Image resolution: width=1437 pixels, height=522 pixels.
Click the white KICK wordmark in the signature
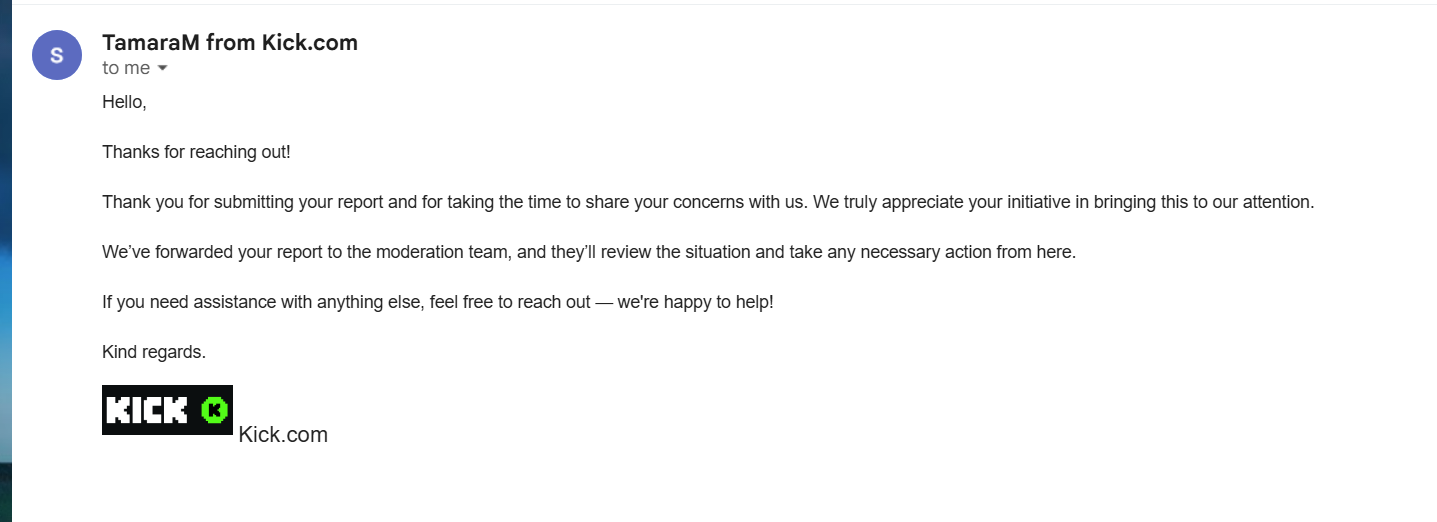146,410
